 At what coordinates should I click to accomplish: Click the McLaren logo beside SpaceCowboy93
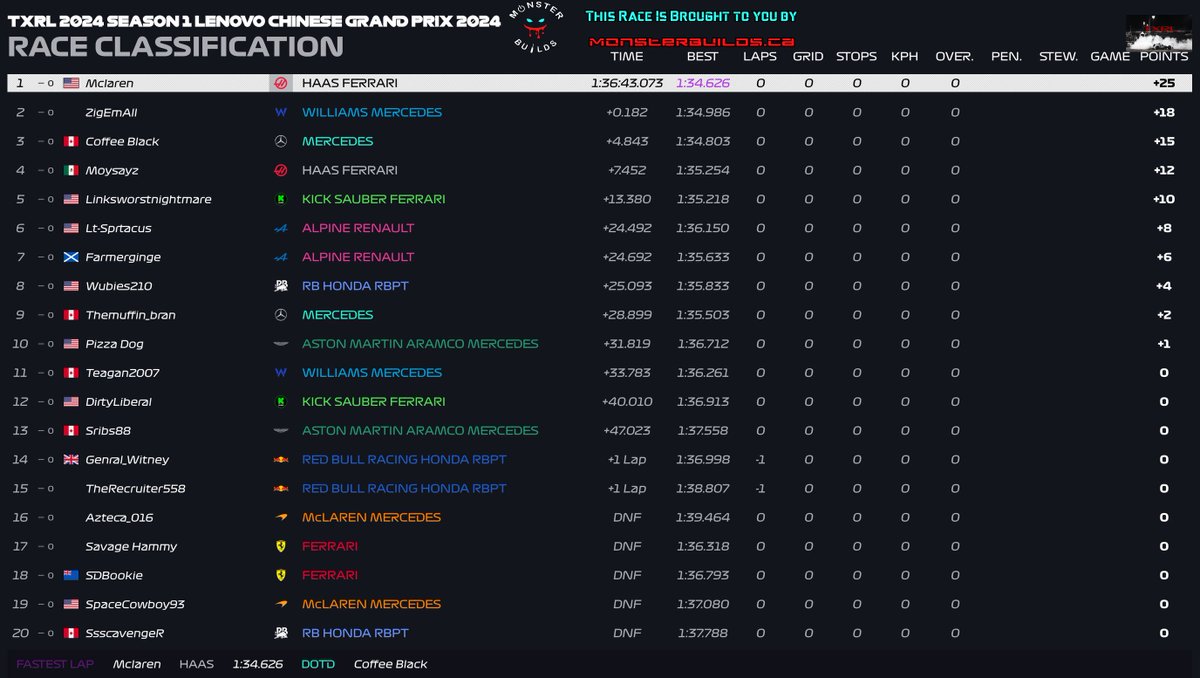click(x=281, y=605)
